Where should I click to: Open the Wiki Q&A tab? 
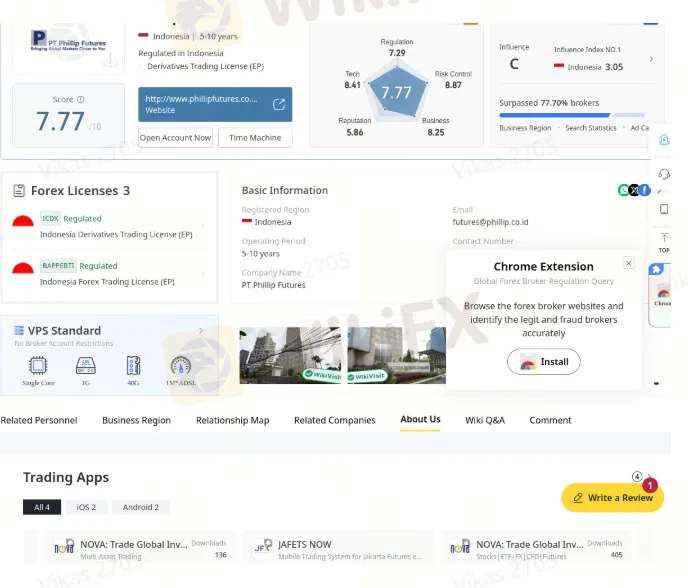point(485,420)
